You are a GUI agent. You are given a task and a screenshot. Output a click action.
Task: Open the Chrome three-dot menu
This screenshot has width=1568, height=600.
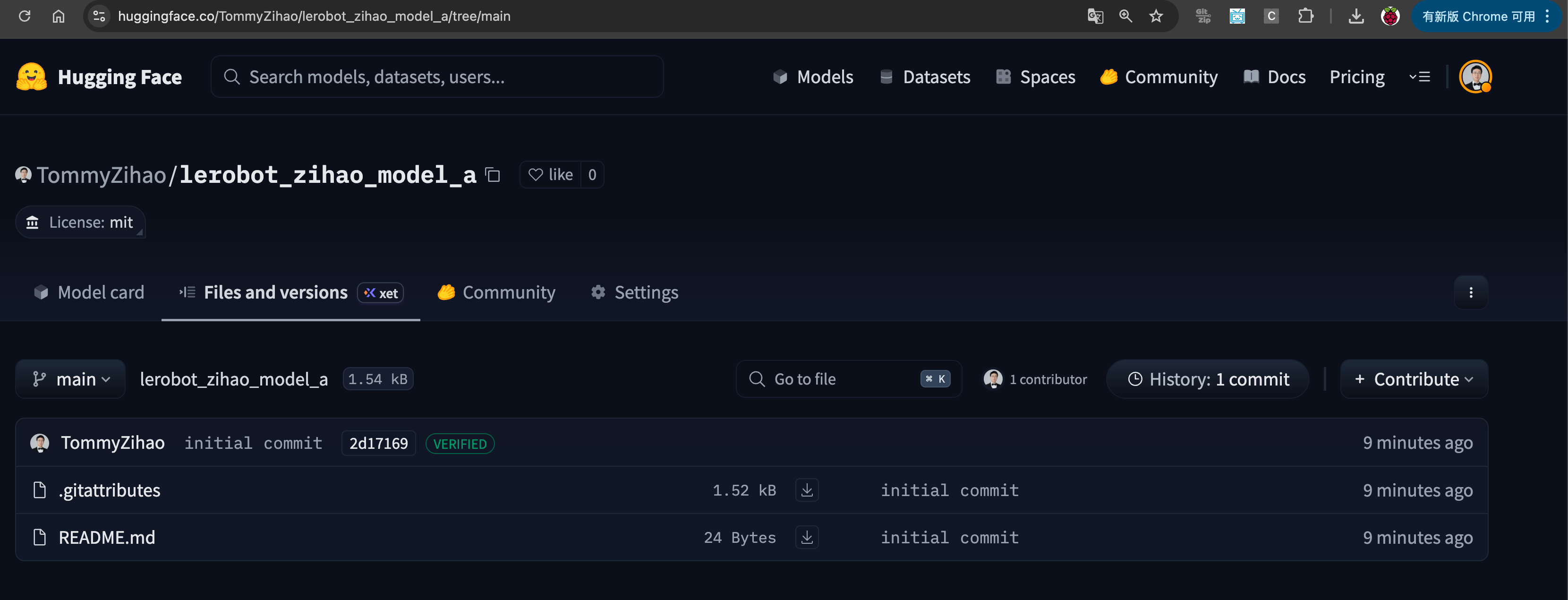1547,17
